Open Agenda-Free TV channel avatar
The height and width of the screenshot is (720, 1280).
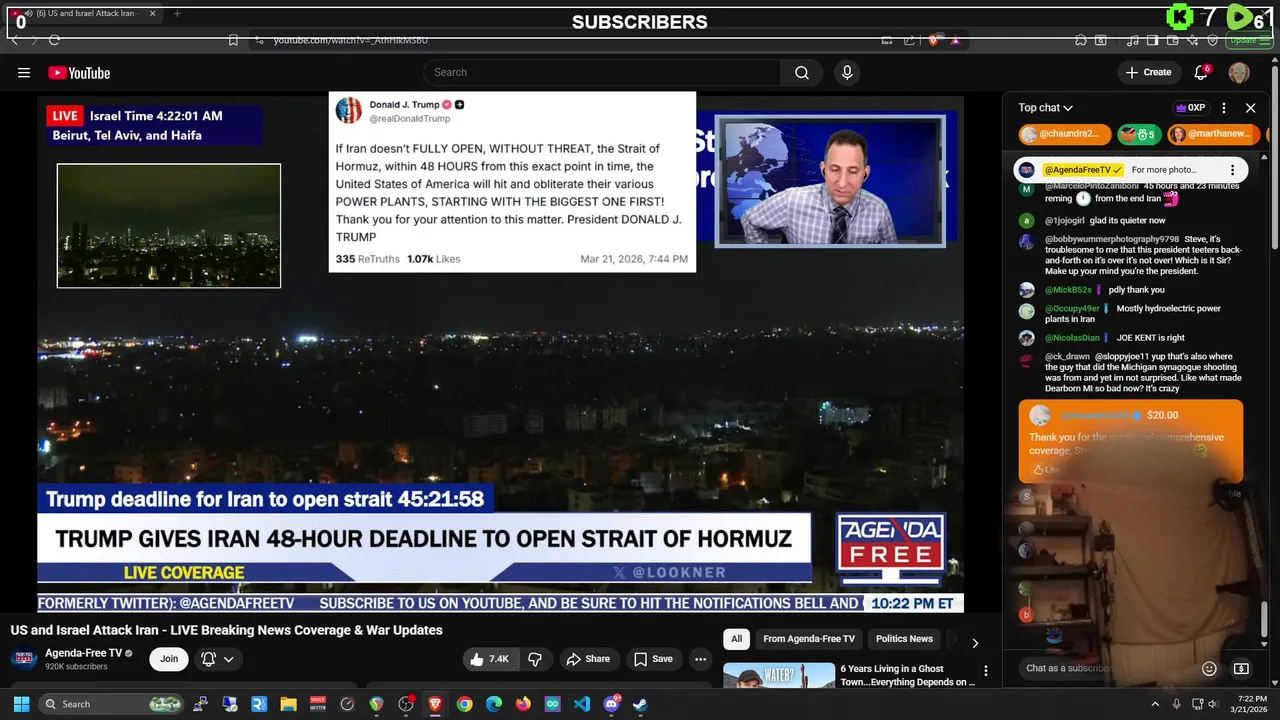(x=24, y=659)
